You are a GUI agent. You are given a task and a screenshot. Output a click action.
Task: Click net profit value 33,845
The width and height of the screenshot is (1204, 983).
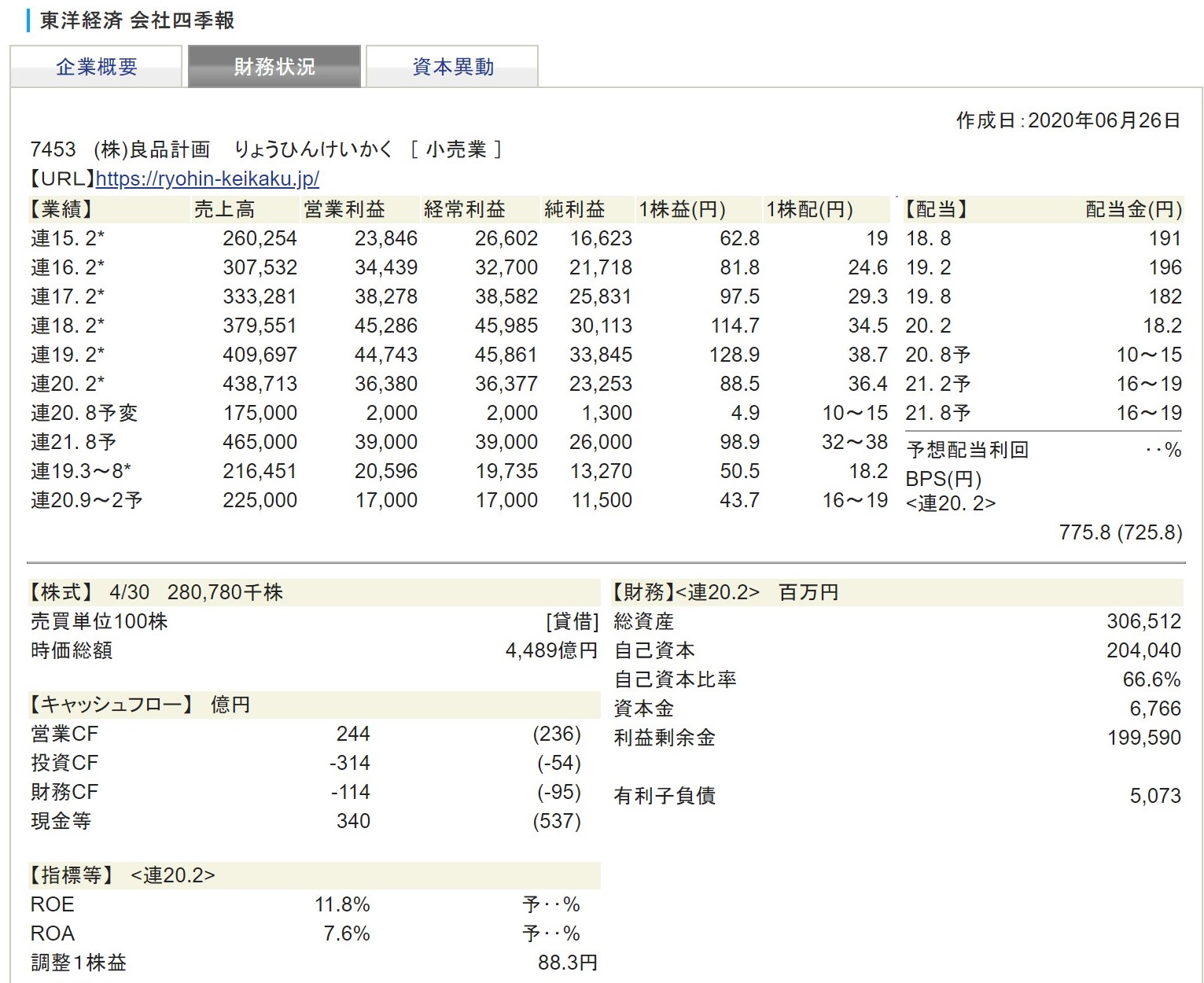pyautogui.click(x=601, y=355)
